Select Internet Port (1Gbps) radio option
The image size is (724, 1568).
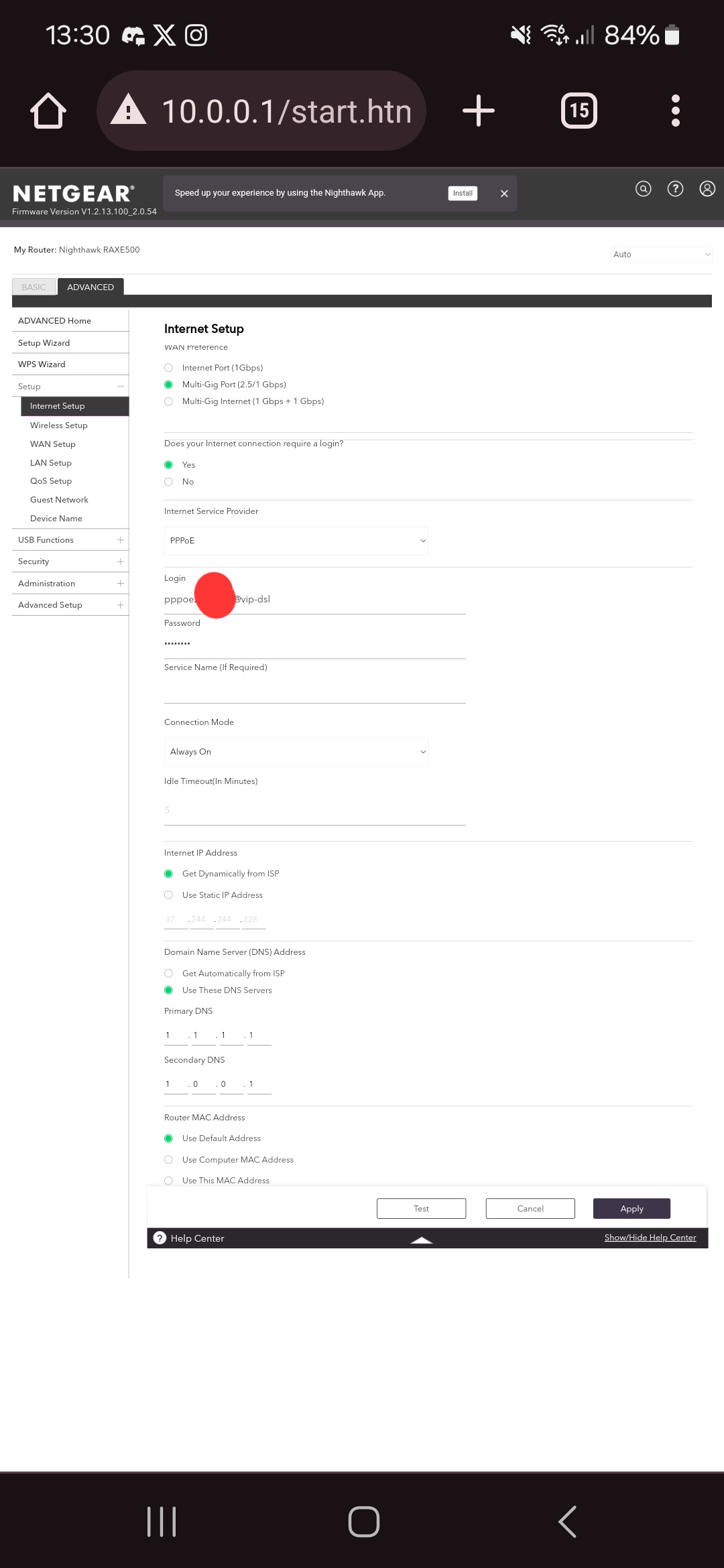point(169,368)
